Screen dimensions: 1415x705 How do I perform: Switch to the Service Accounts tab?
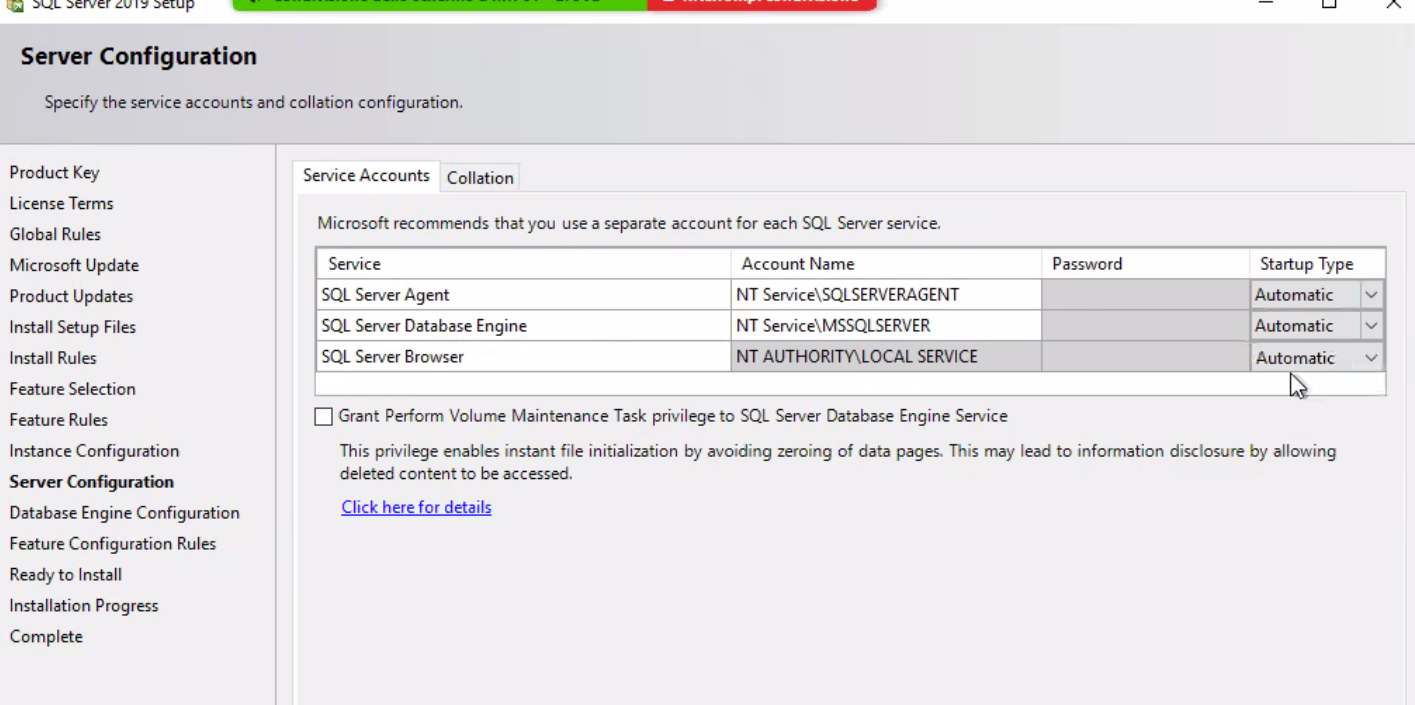coord(366,175)
